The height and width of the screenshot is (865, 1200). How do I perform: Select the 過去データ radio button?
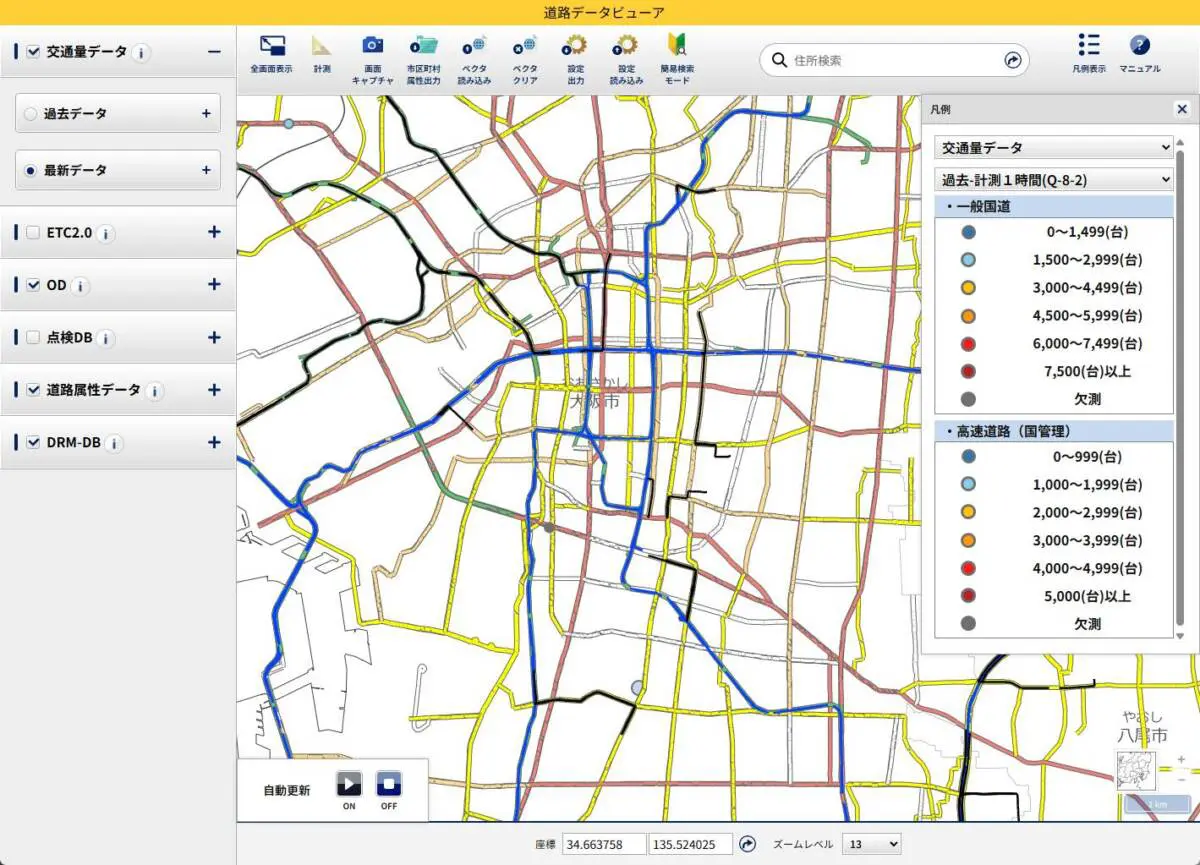30,114
